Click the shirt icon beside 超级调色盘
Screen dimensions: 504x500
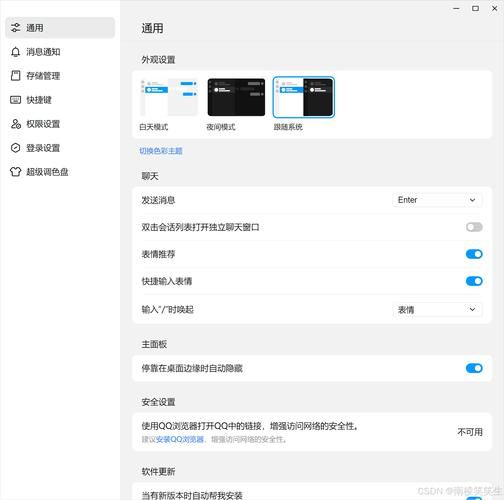click(16, 172)
